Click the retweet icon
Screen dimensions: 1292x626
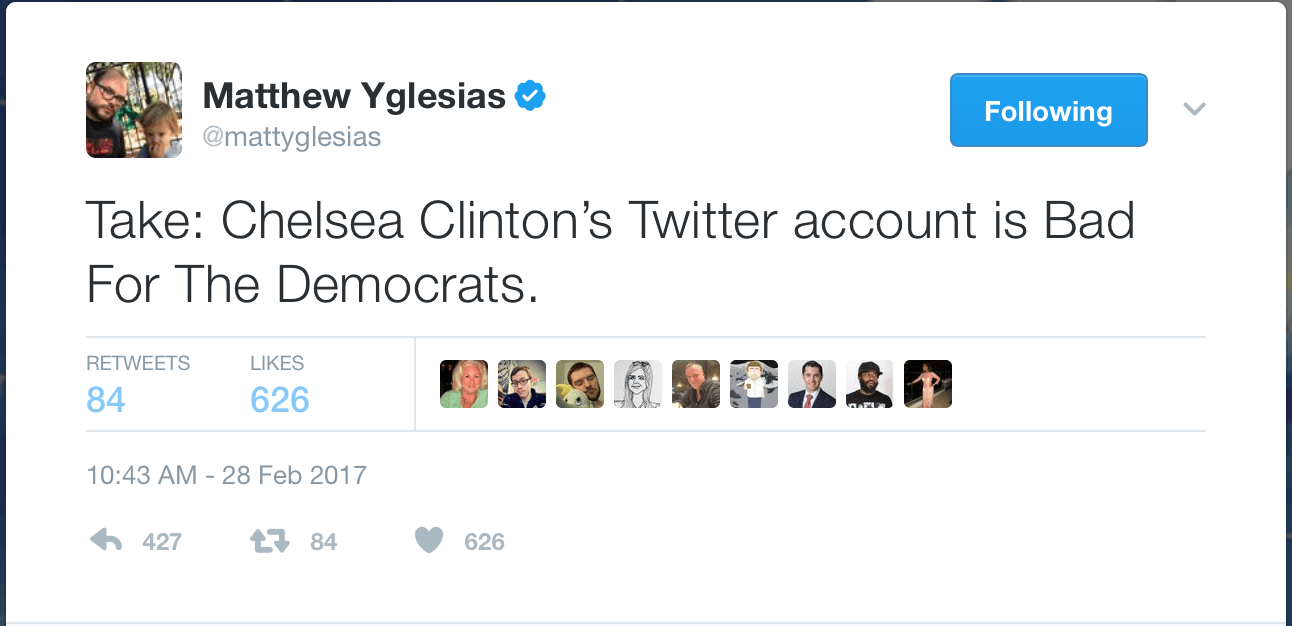point(269,541)
